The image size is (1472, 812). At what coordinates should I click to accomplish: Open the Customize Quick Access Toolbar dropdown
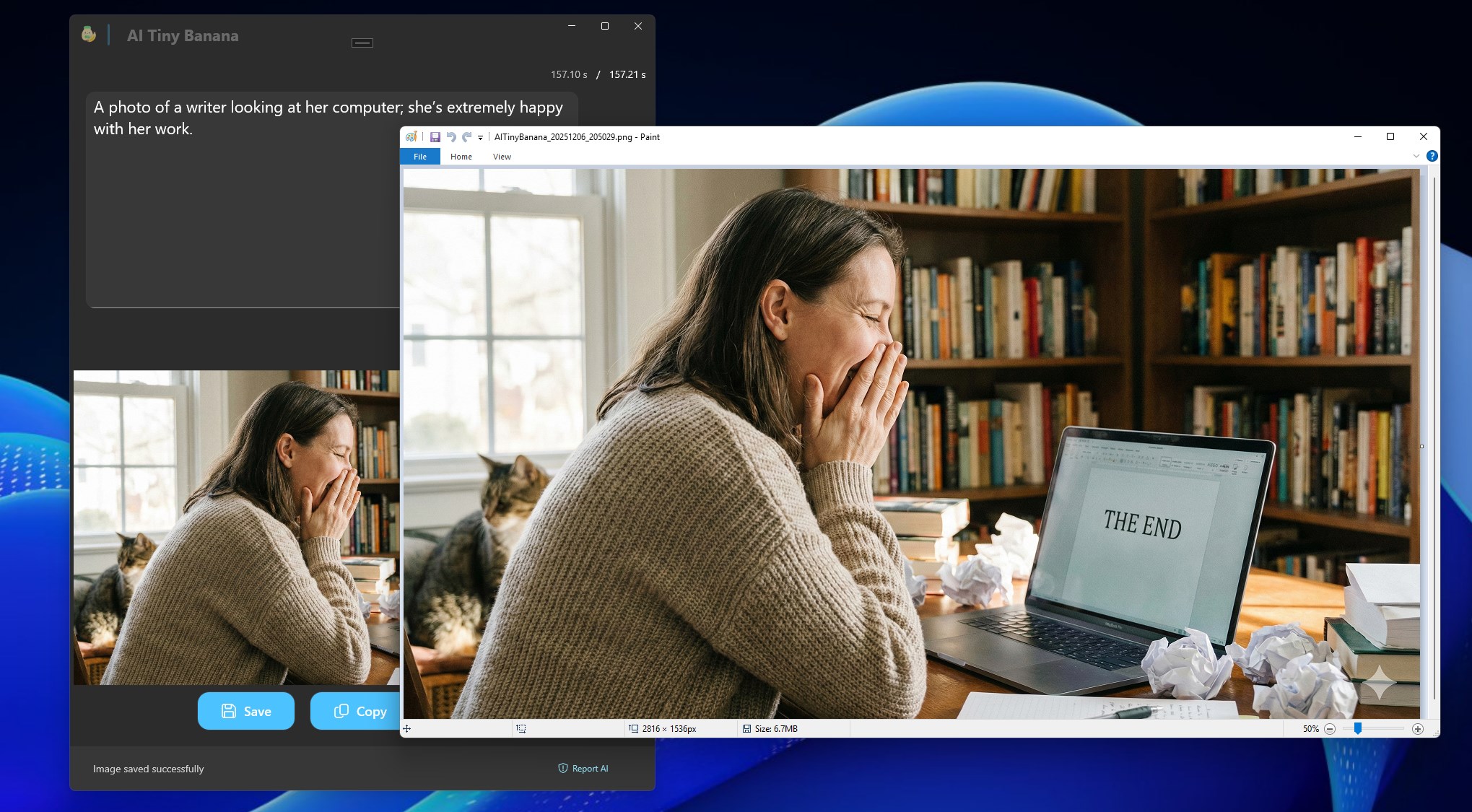tap(480, 138)
